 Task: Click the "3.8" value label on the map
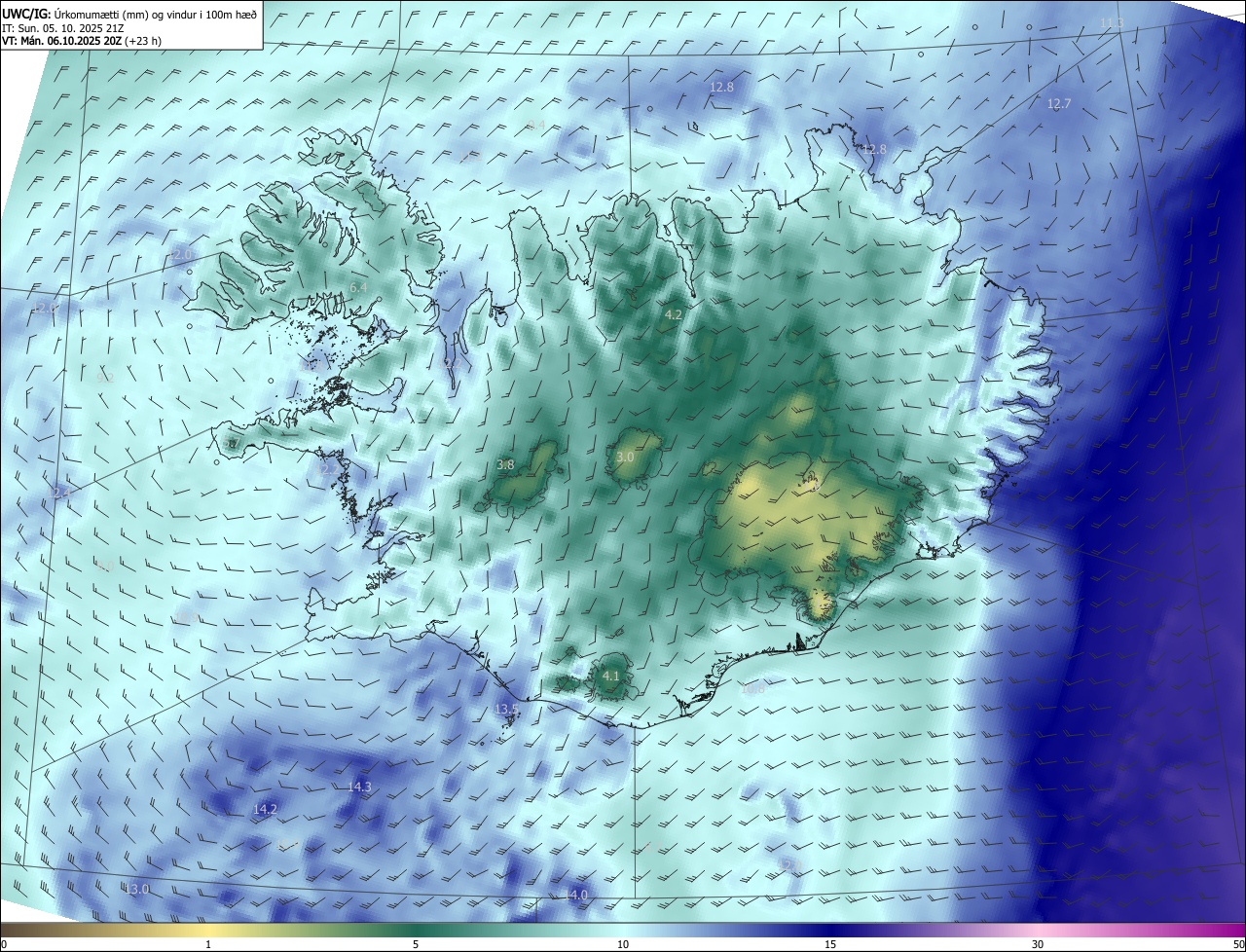tap(505, 464)
